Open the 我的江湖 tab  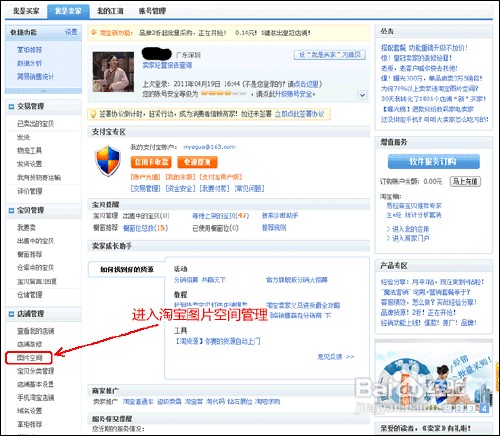click(110, 11)
